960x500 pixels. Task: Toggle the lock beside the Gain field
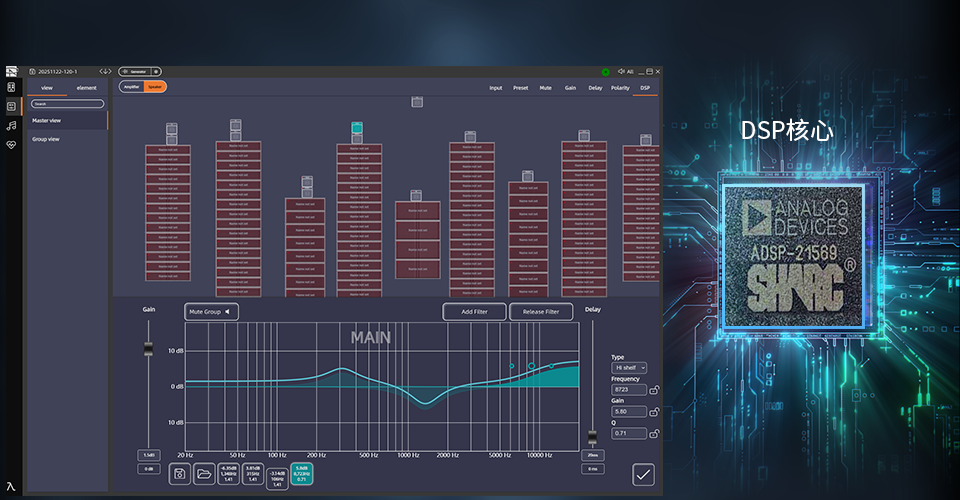click(655, 412)
